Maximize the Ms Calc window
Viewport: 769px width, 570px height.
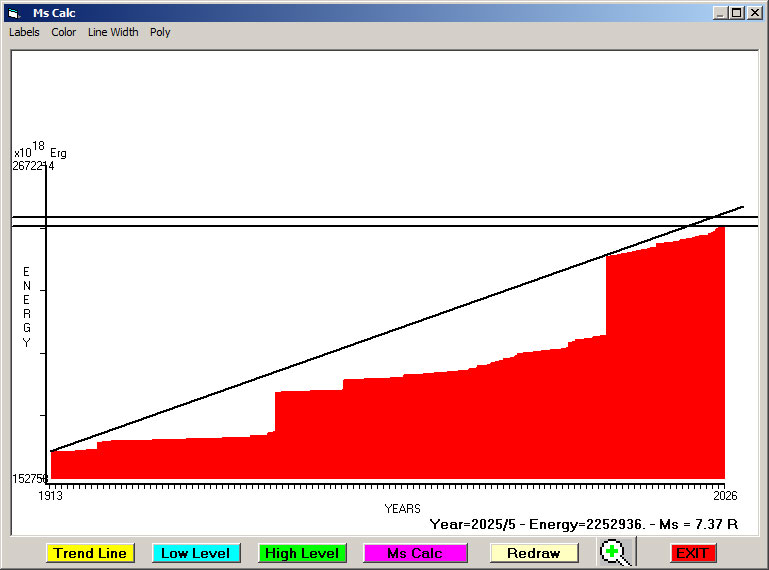pyautogui.click(x=737, y=13)
